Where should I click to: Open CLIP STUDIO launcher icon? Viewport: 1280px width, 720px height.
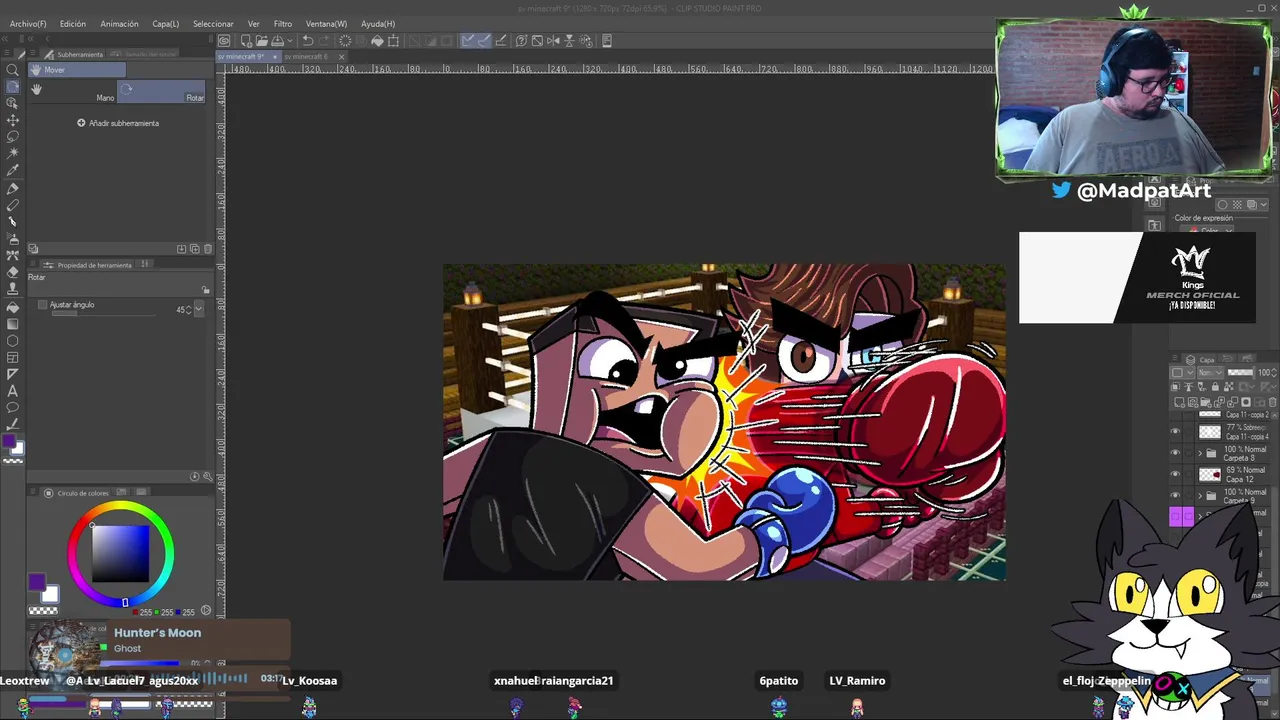pos(225,41)
